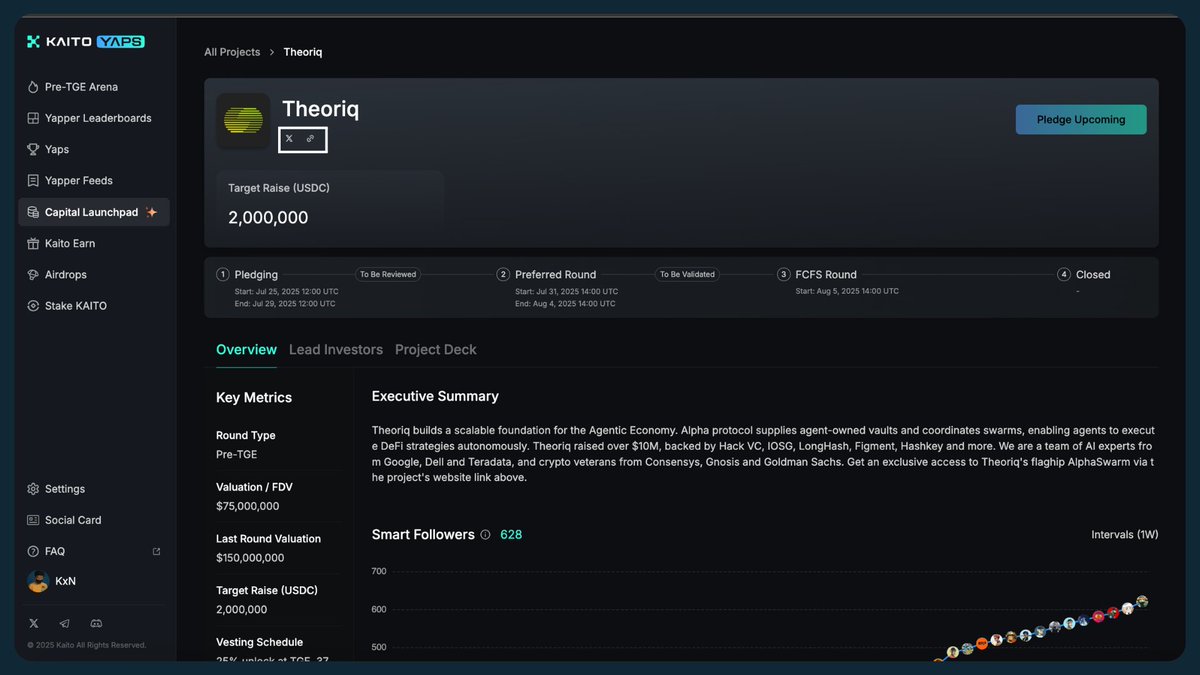Click the Smart Followers count 628

(511, 535)
